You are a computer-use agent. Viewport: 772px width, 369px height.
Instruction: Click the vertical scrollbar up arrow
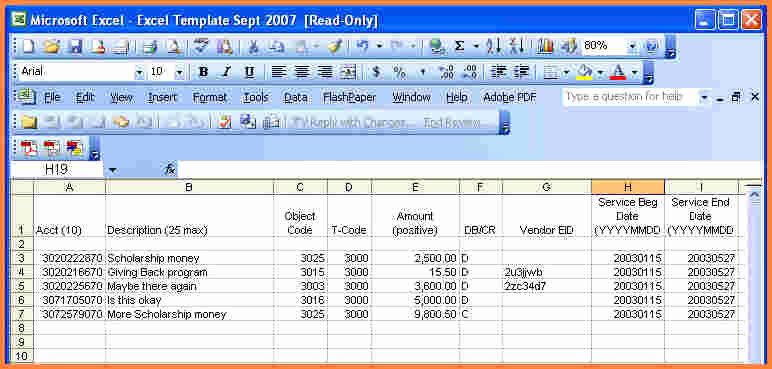pos(753,195)
